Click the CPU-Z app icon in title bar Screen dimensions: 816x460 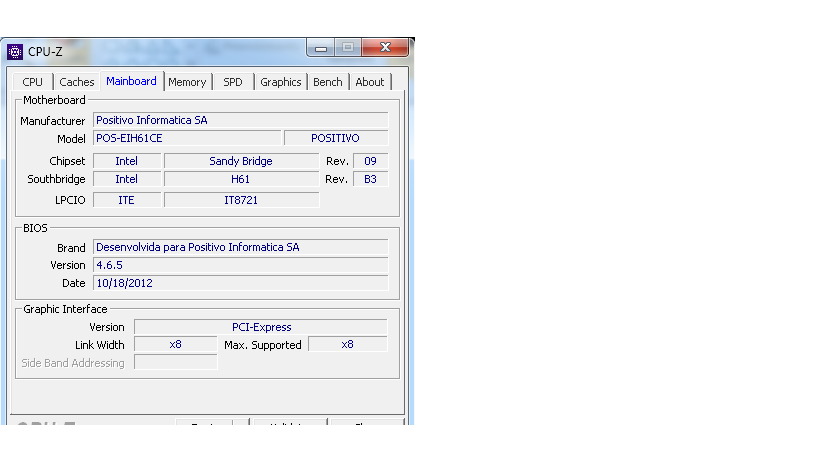point(15,52)
